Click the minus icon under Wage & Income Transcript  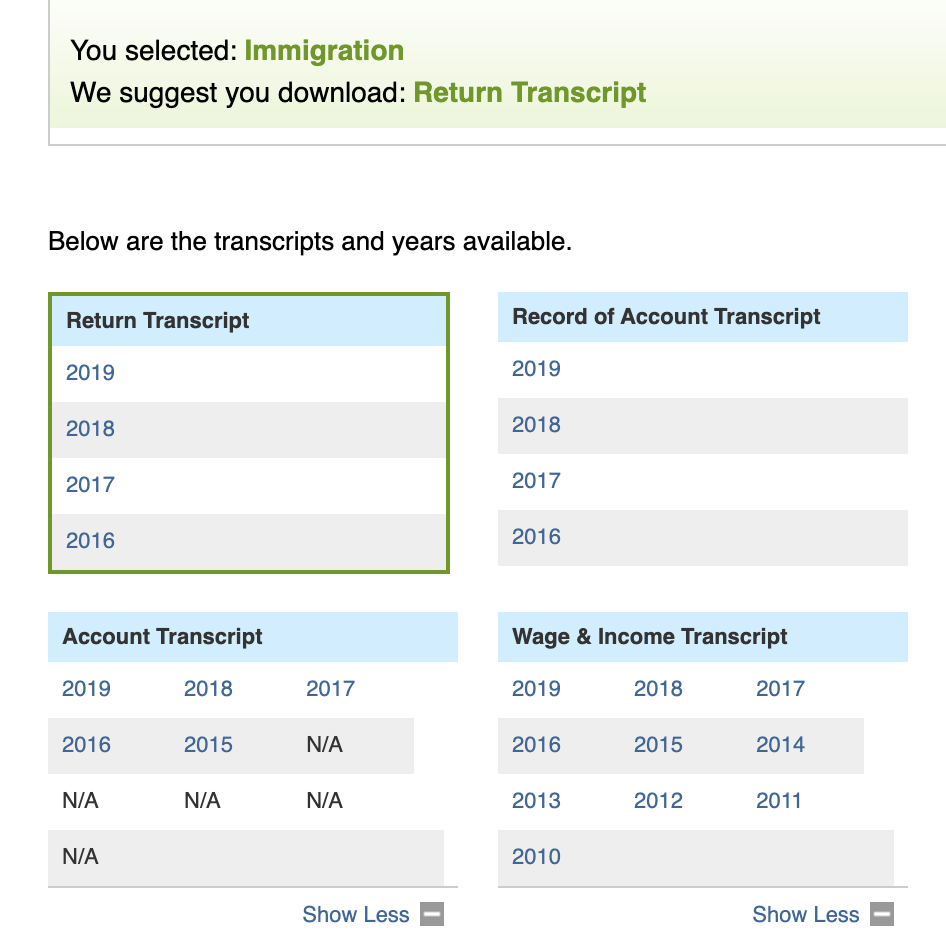pyautogui.click(x=882, y=914)
